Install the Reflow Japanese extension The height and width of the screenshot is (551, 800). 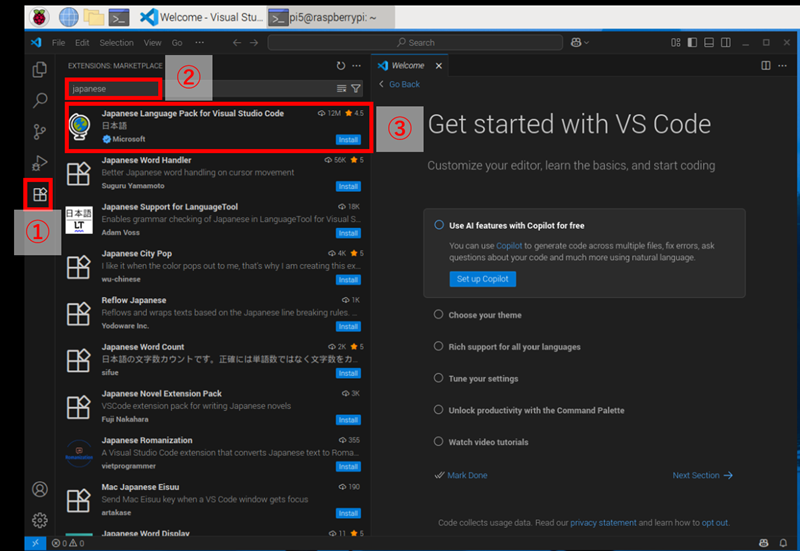(348, 327)
